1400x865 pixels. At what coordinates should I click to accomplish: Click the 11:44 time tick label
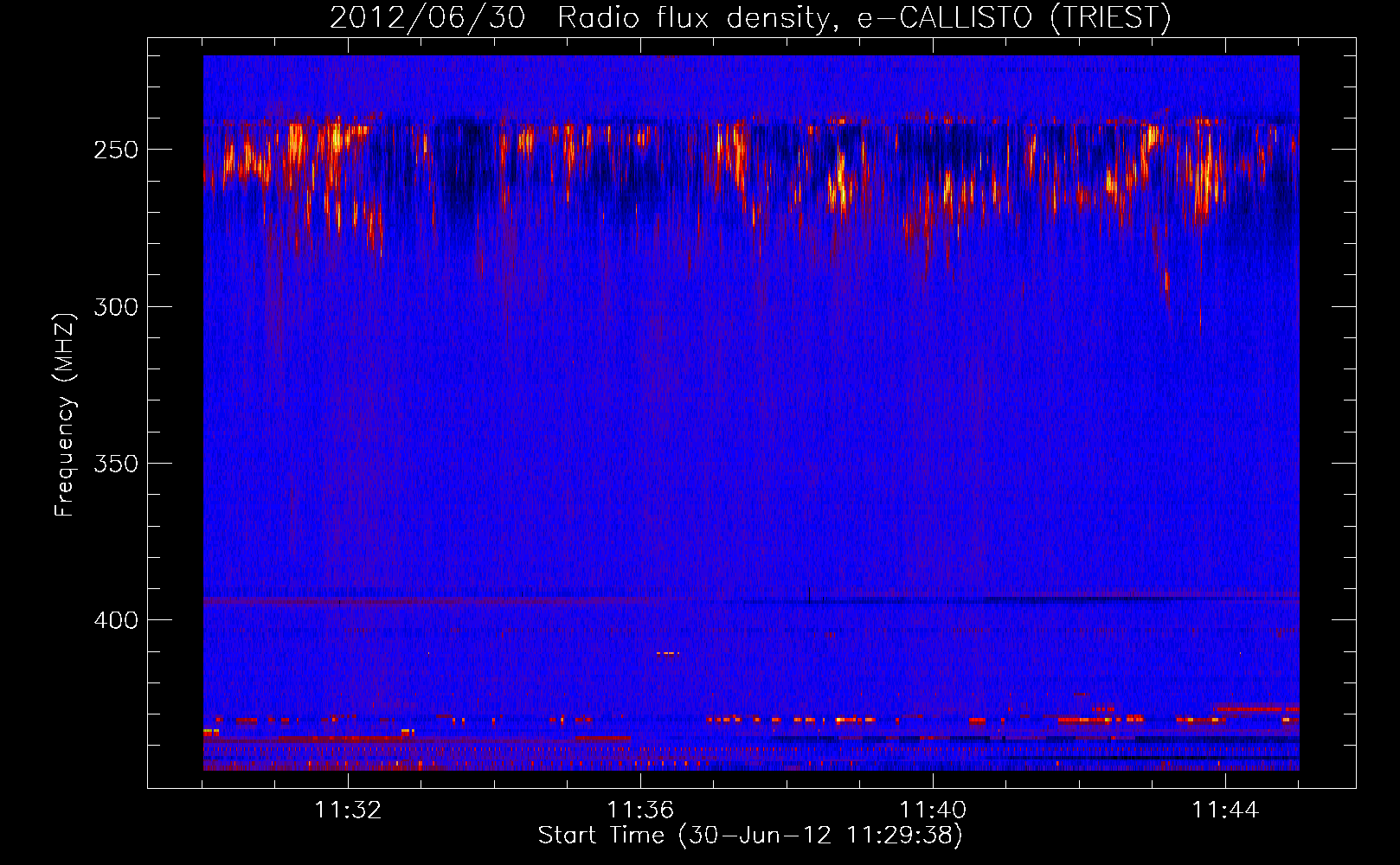pos(1225,811)
